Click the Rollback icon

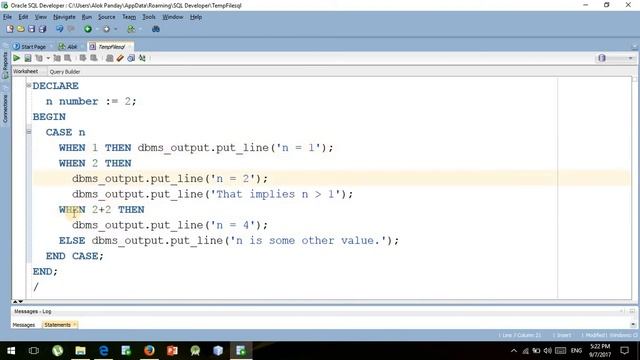click(x=94, y=58)
